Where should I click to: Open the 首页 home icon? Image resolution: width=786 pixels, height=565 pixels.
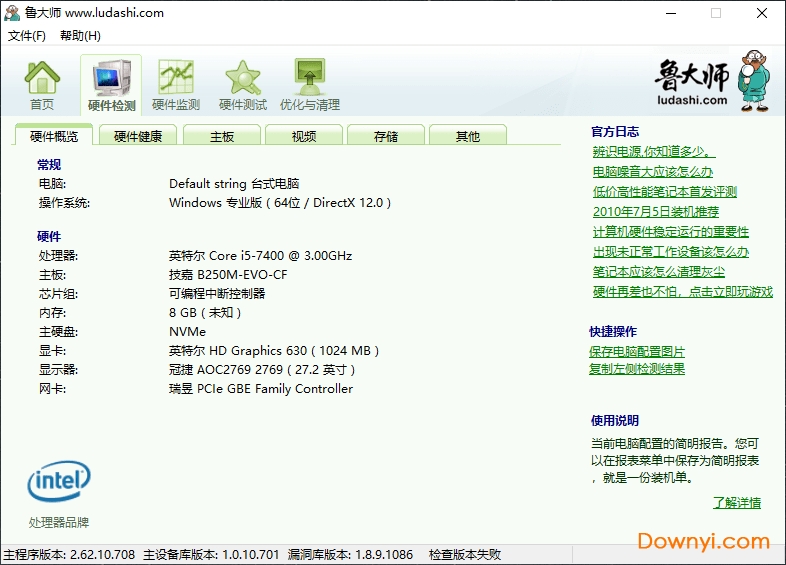42,85
